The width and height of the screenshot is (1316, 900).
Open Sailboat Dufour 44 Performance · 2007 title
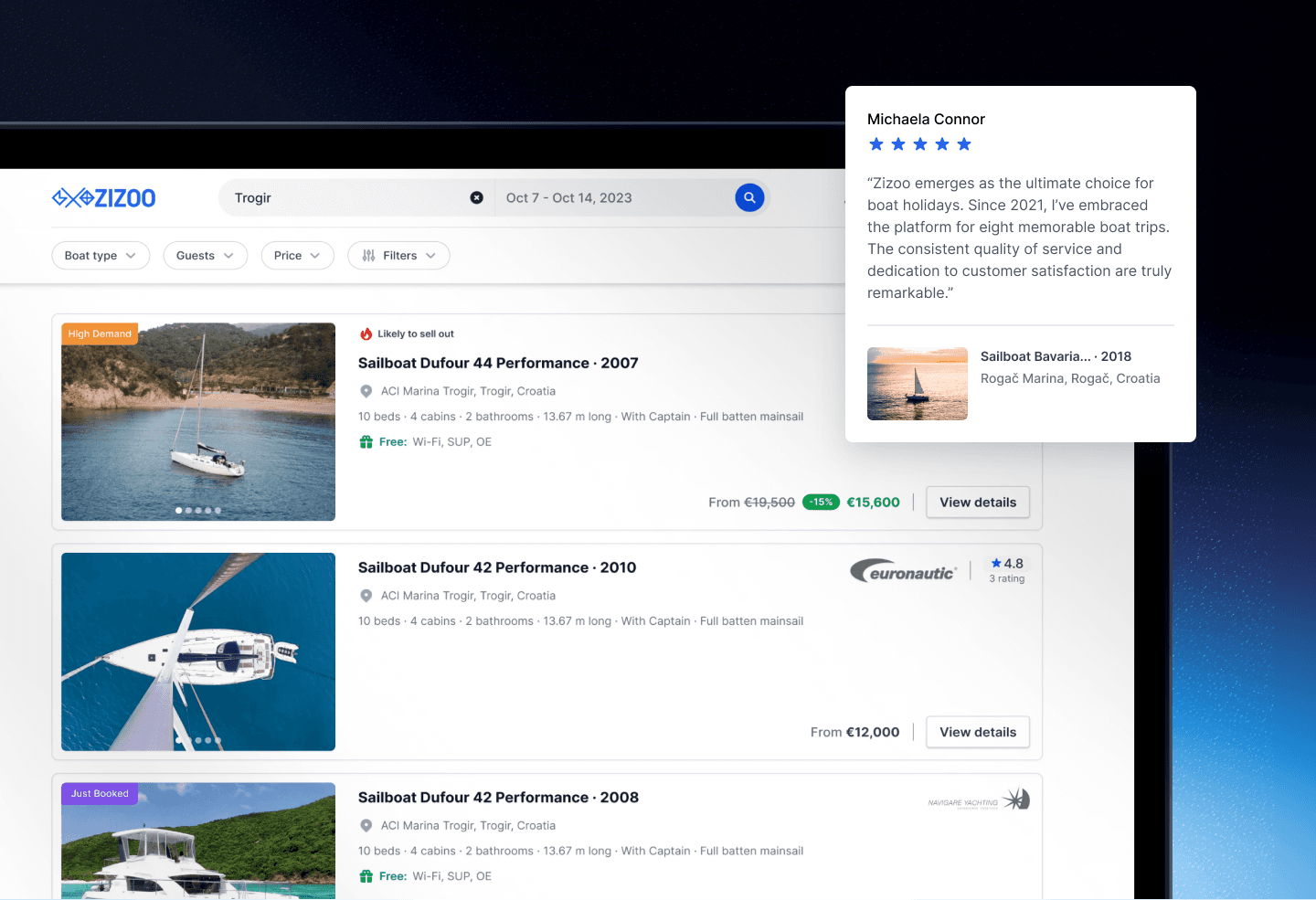coord(498,363)
